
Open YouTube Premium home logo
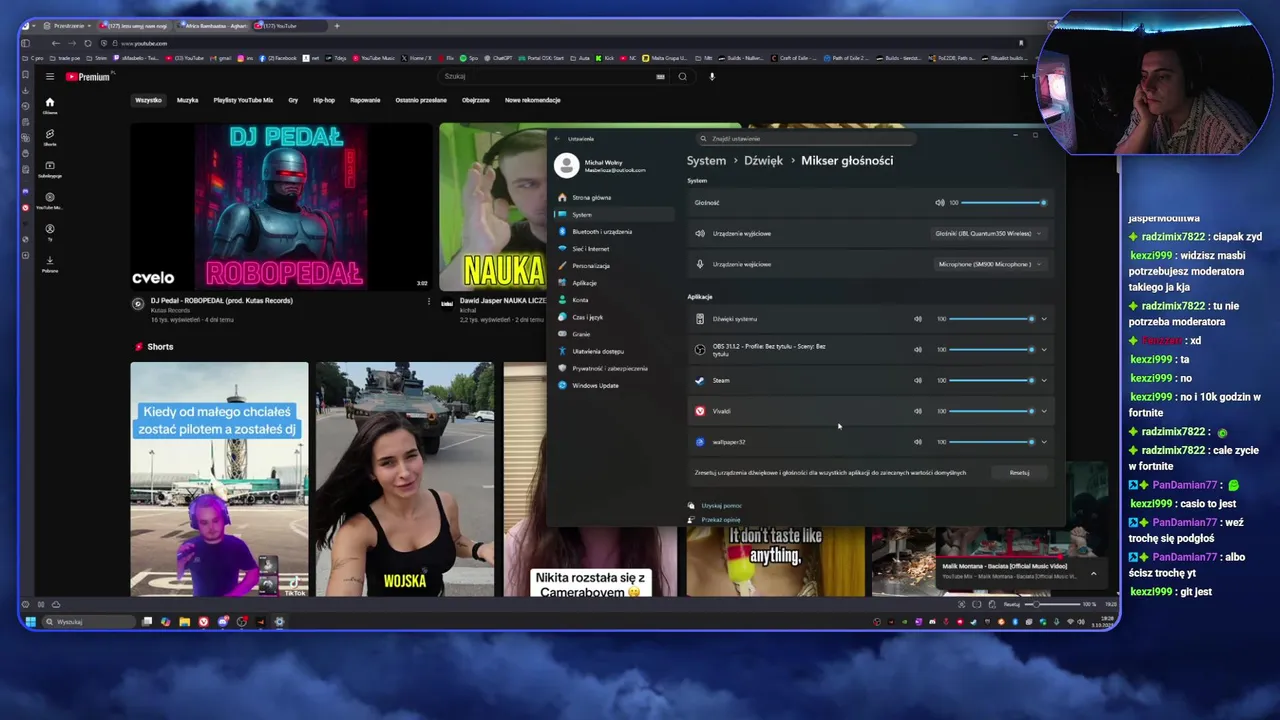(x=88, y=77)
